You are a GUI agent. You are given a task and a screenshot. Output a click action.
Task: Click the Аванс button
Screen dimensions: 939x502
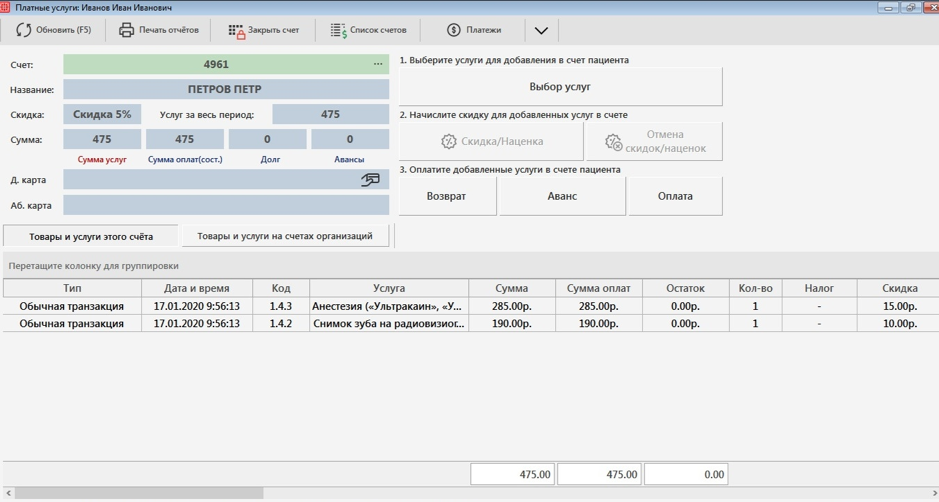tap(562, 196)
